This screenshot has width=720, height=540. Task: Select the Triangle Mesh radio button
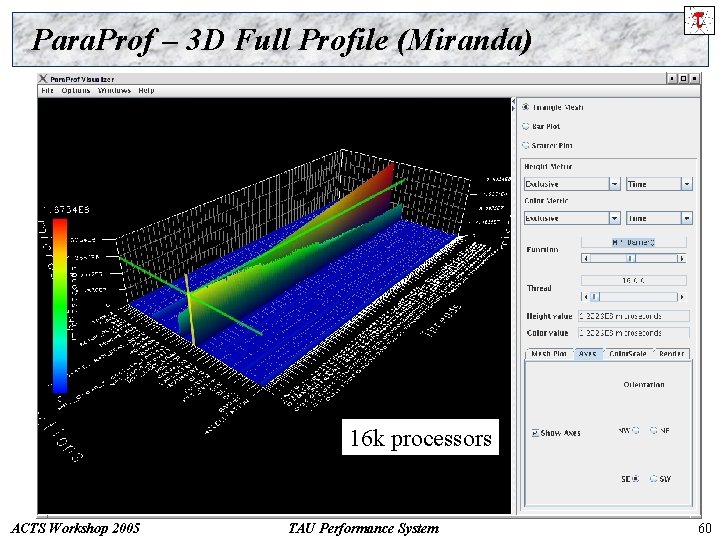(526, 107)
